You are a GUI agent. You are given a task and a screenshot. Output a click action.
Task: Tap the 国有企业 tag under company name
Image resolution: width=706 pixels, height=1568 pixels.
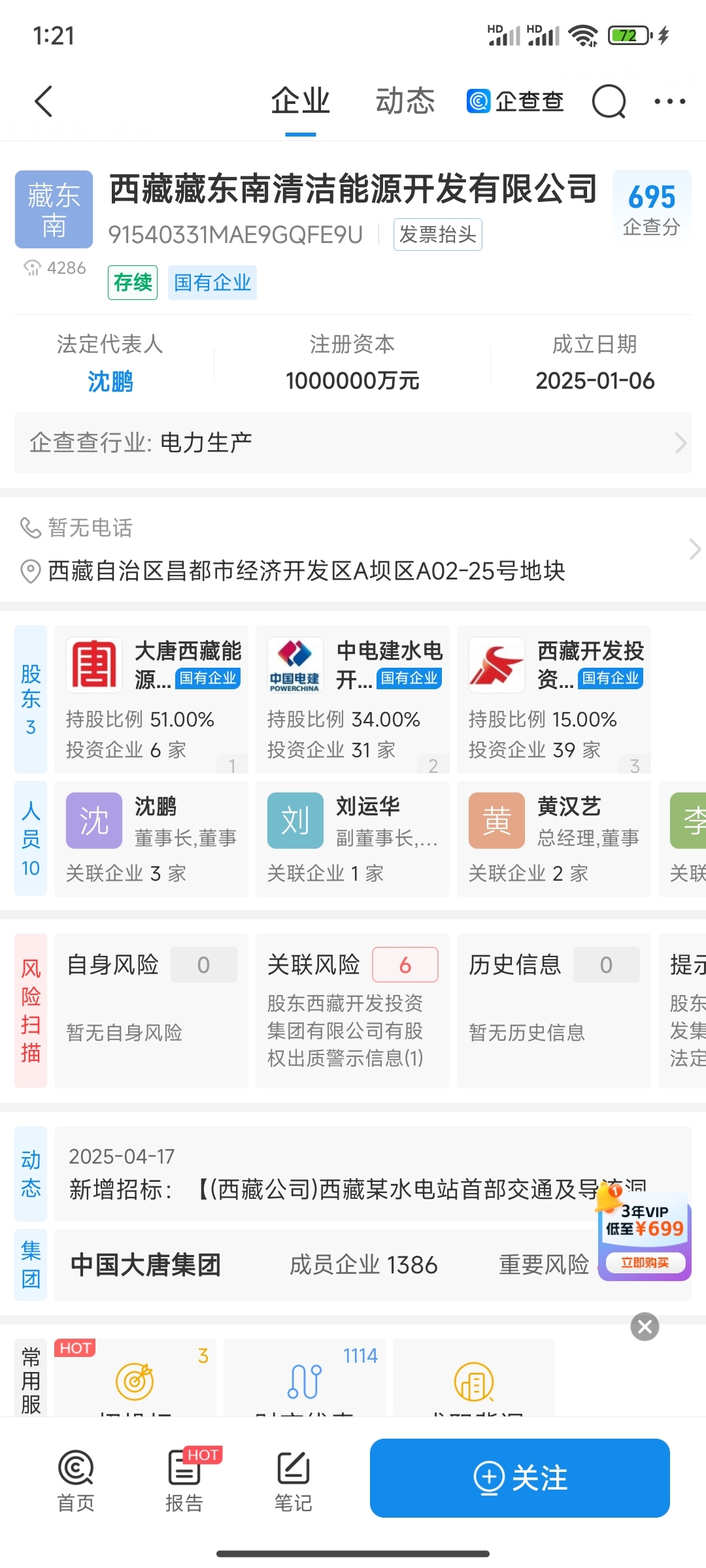pyautogui.click(x=212, y=282)
